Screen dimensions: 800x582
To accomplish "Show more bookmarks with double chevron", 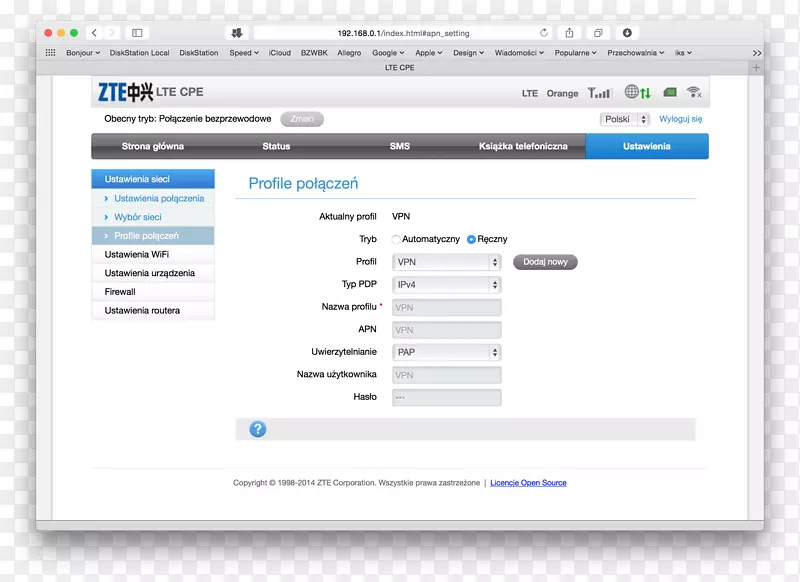I will point(757,53).
